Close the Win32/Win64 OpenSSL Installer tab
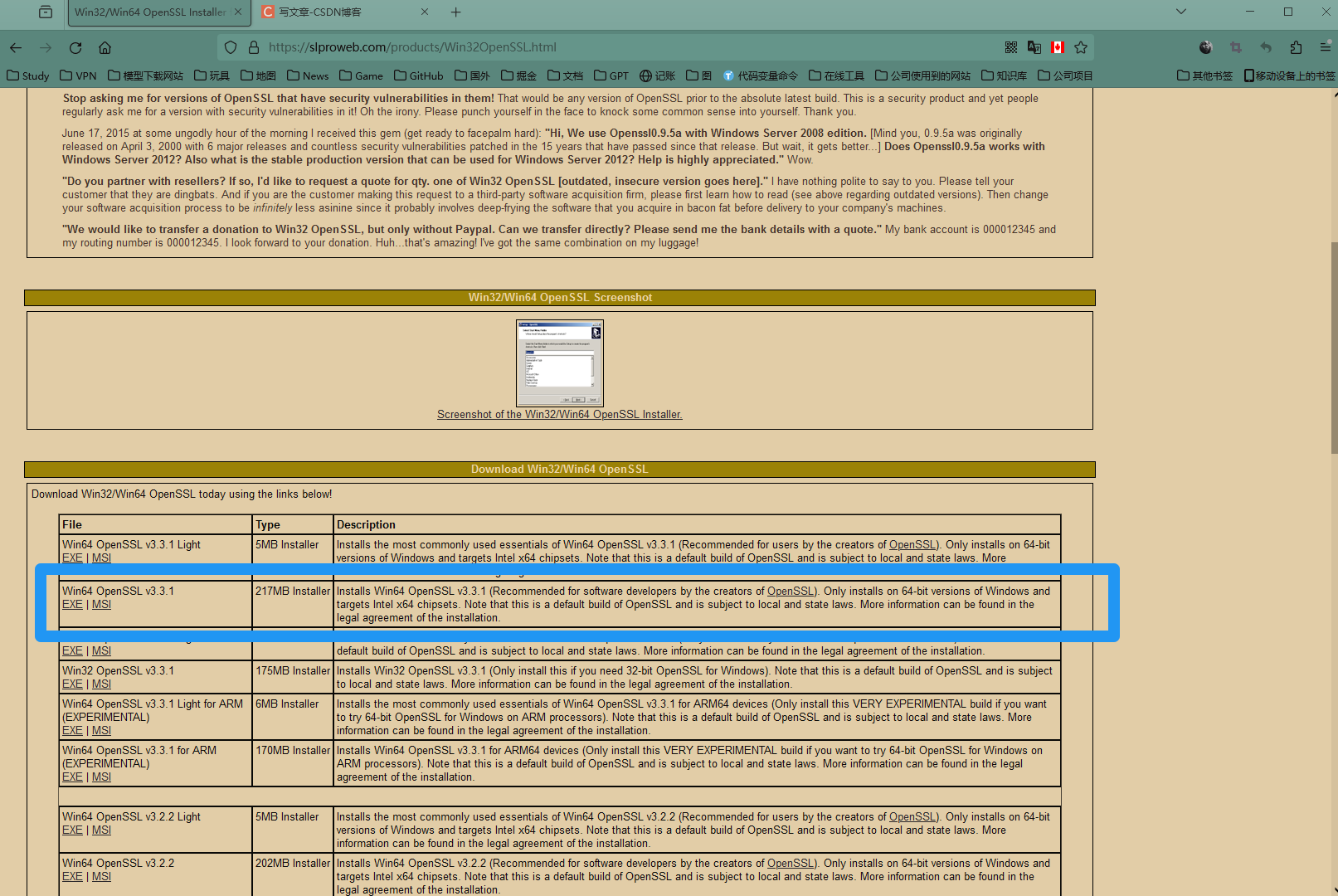 238,12
